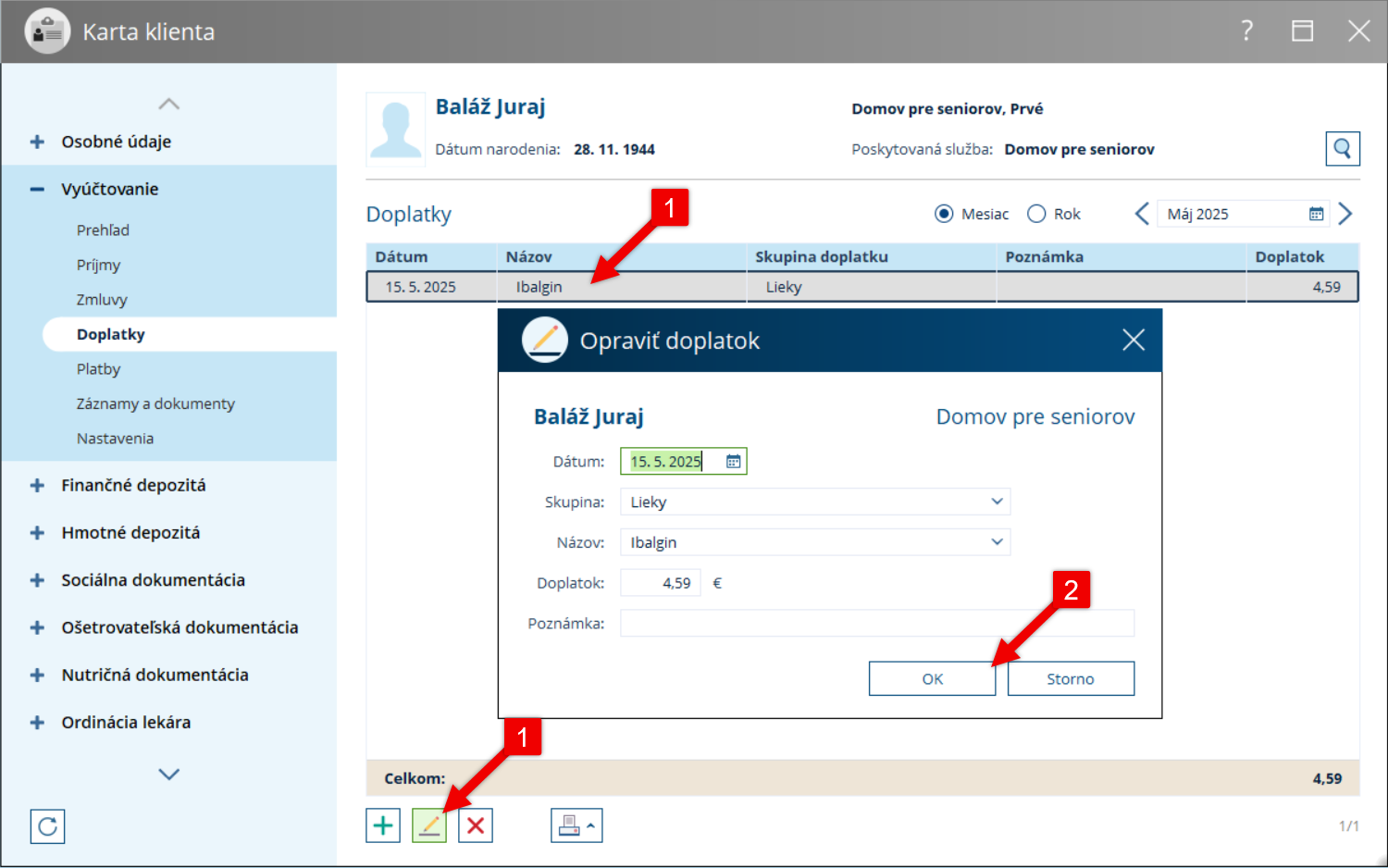This screenshot has width=1388, height=868.
Task: Click the Doplatok amount field
Action: (661, 583)
